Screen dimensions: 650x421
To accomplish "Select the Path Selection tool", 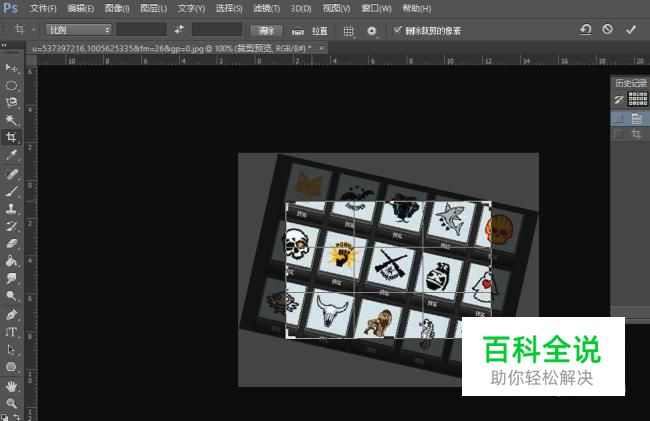I will [11, 350].
